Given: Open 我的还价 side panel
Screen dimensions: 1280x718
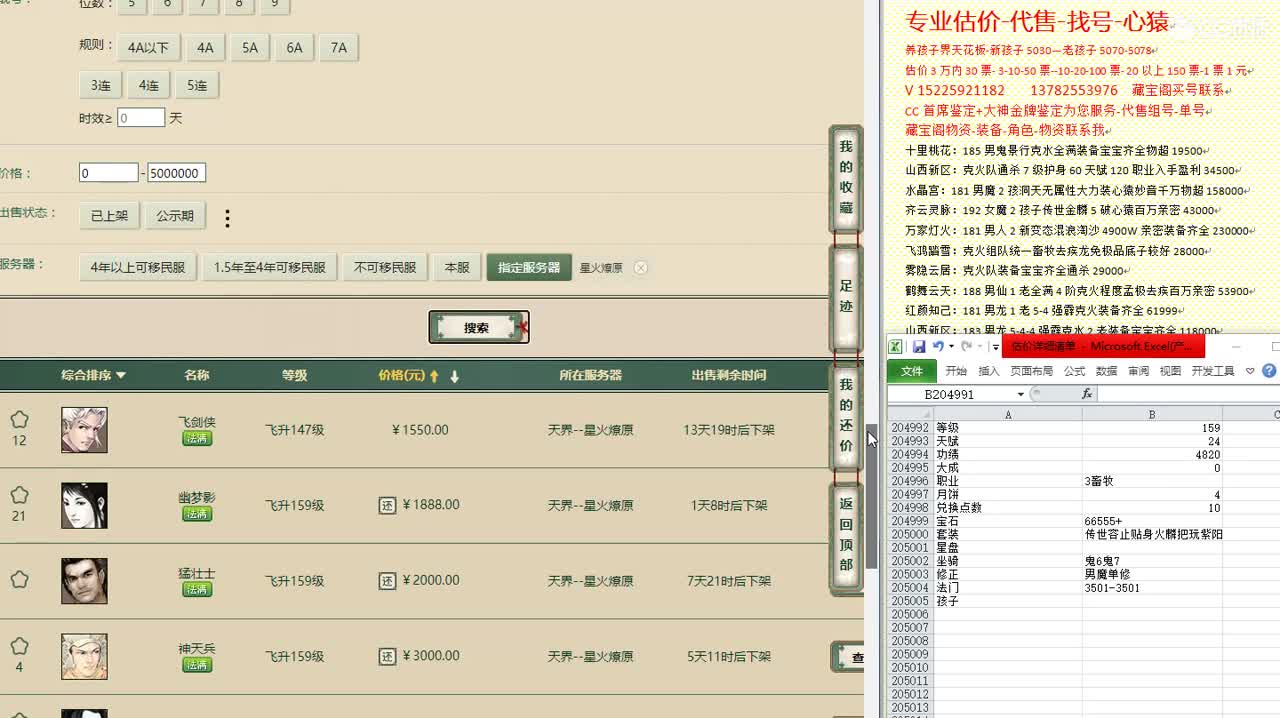Looking at the screenshot, I should (x=846, y=415).
